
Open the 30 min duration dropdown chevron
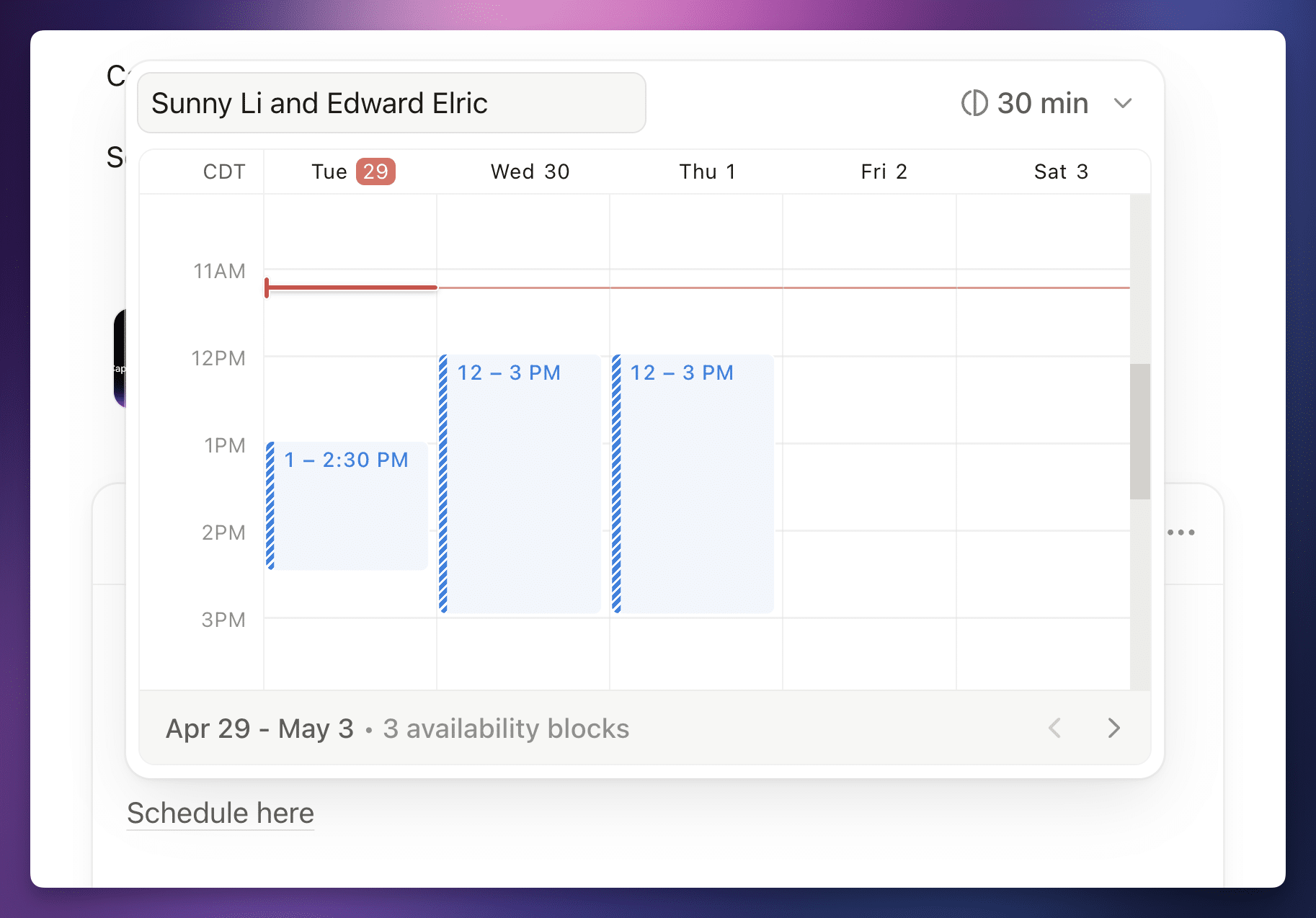click(1123, 103)
